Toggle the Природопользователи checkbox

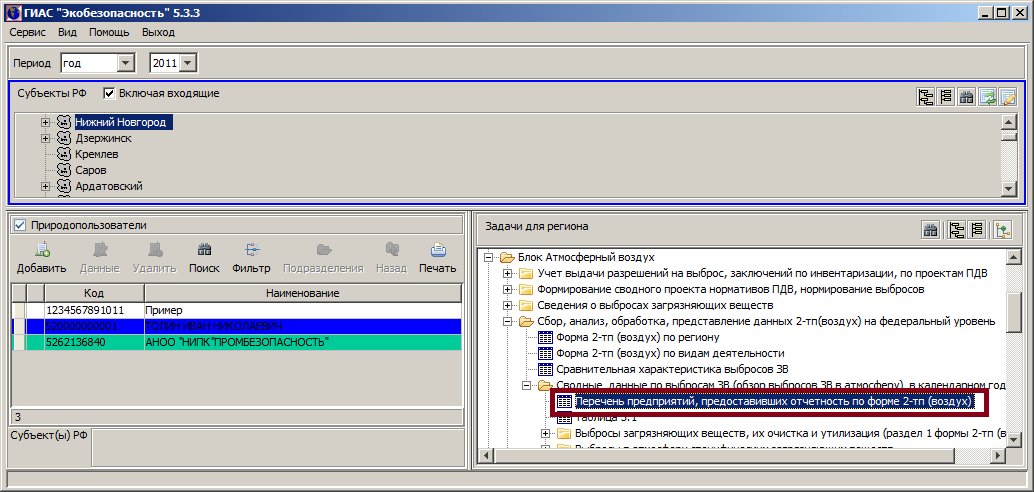click(20, 226)
